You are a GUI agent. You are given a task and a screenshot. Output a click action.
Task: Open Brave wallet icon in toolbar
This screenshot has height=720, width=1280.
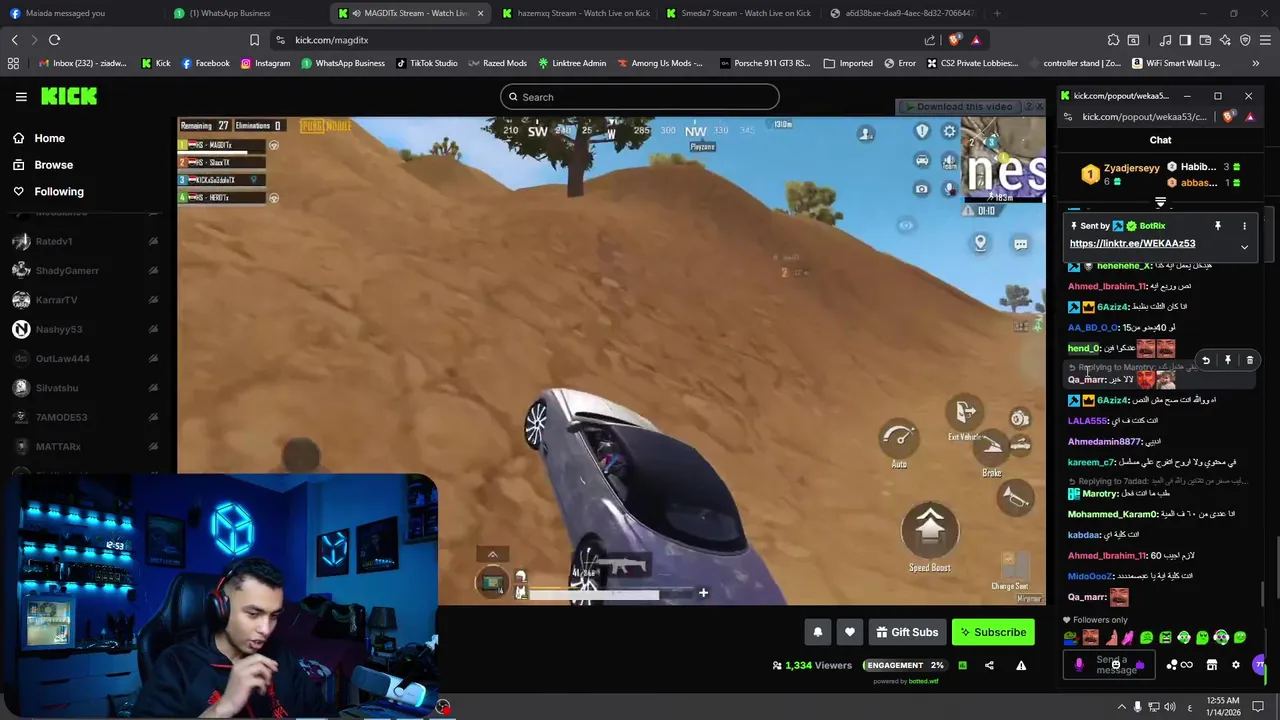[x=1205, y=40]
